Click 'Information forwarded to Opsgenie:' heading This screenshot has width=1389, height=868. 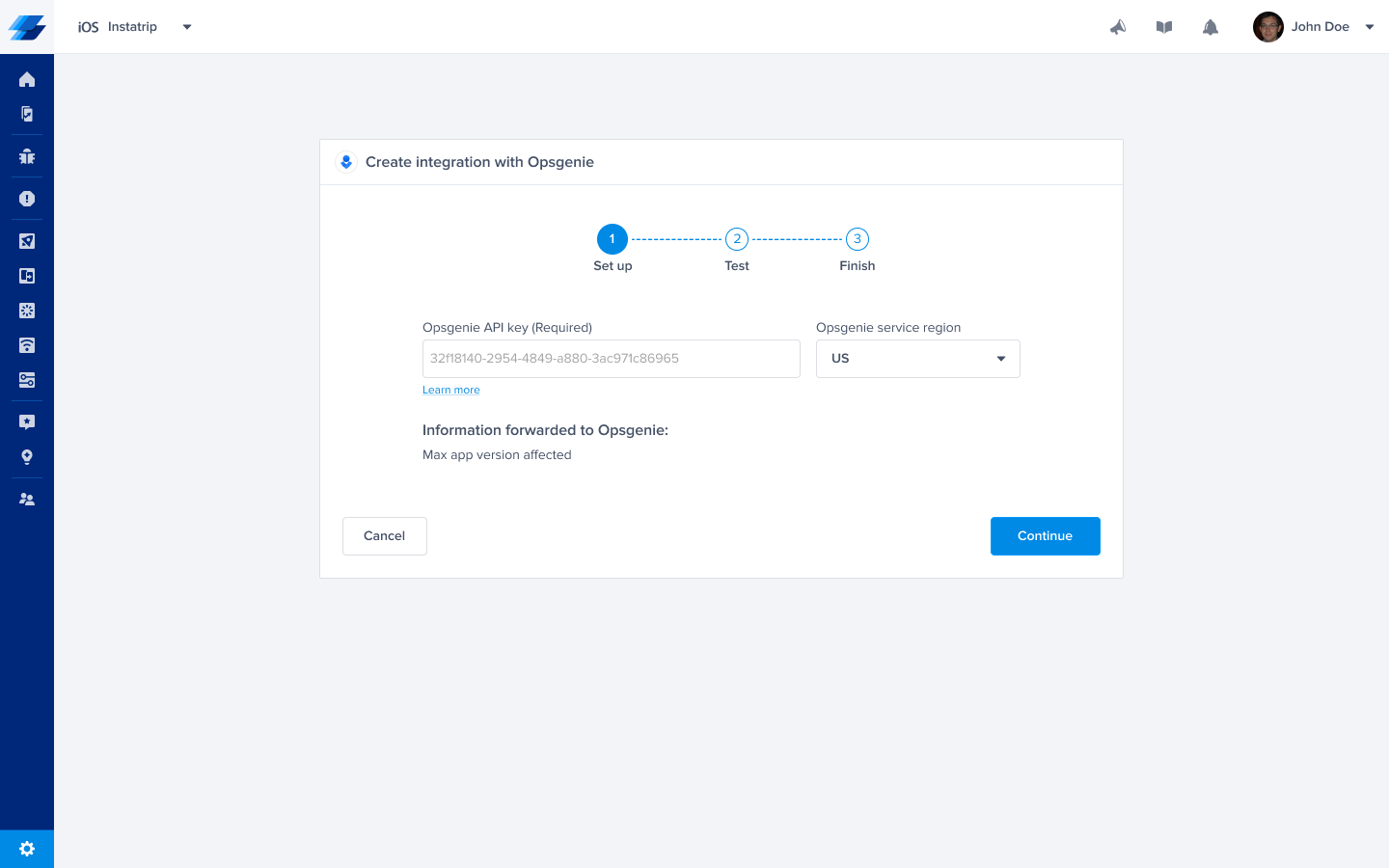(x=545, y=430)
